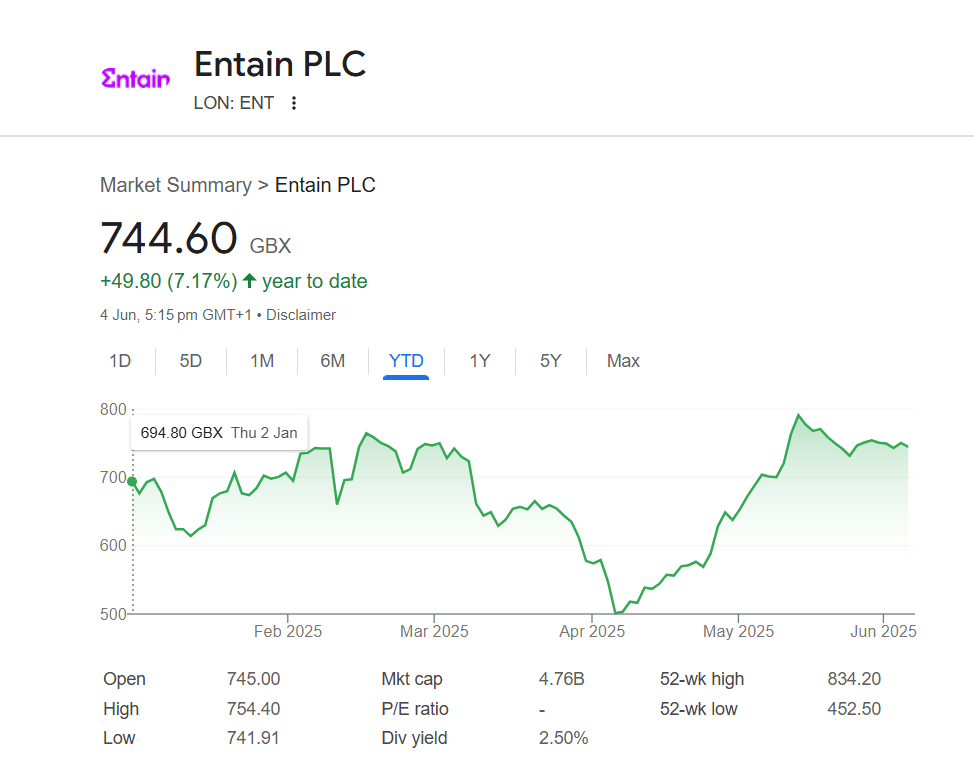Select the 1D time range tab
This screenshot has width=974, height=777.
tap(120, 361)
